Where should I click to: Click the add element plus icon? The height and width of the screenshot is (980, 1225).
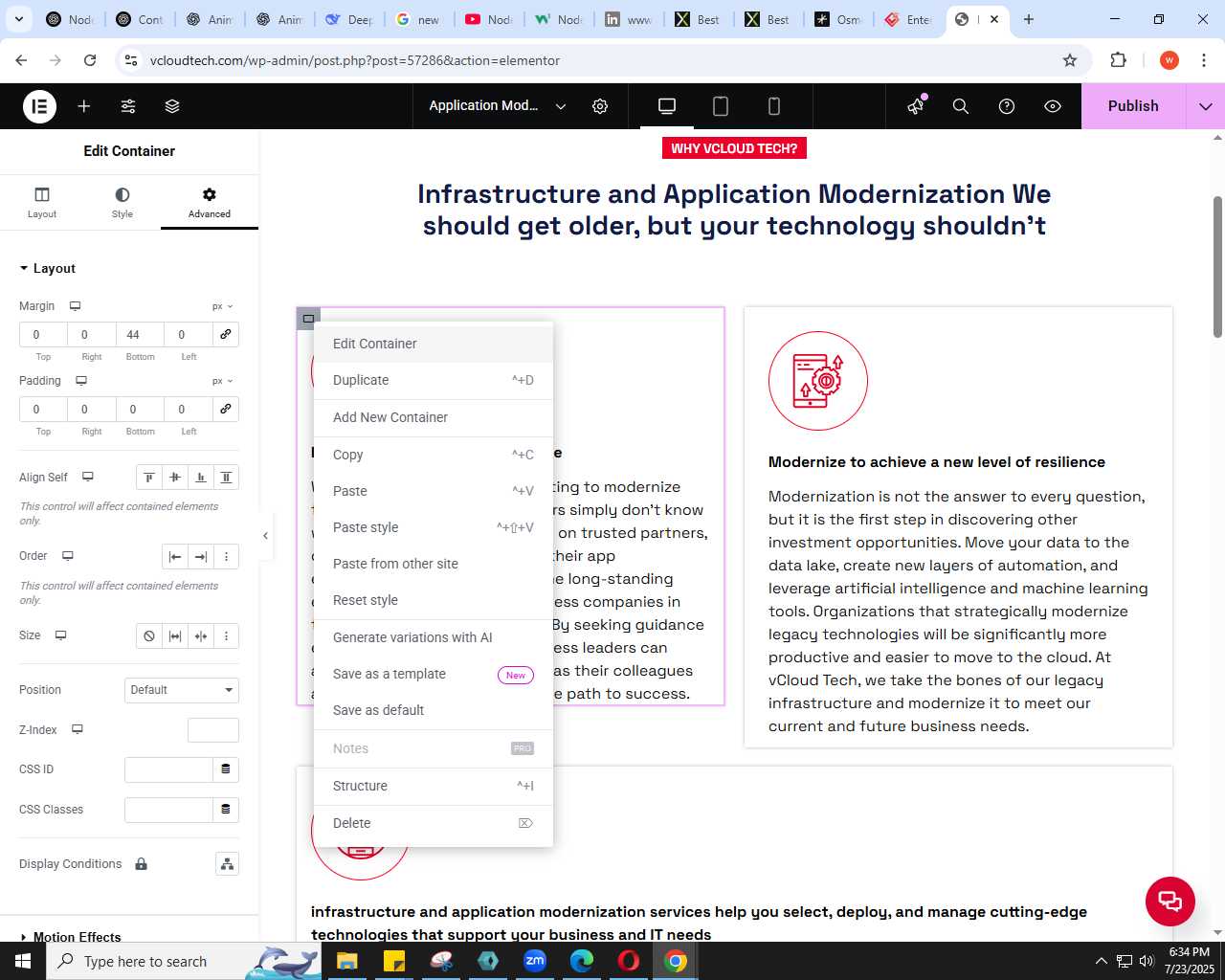84,106
